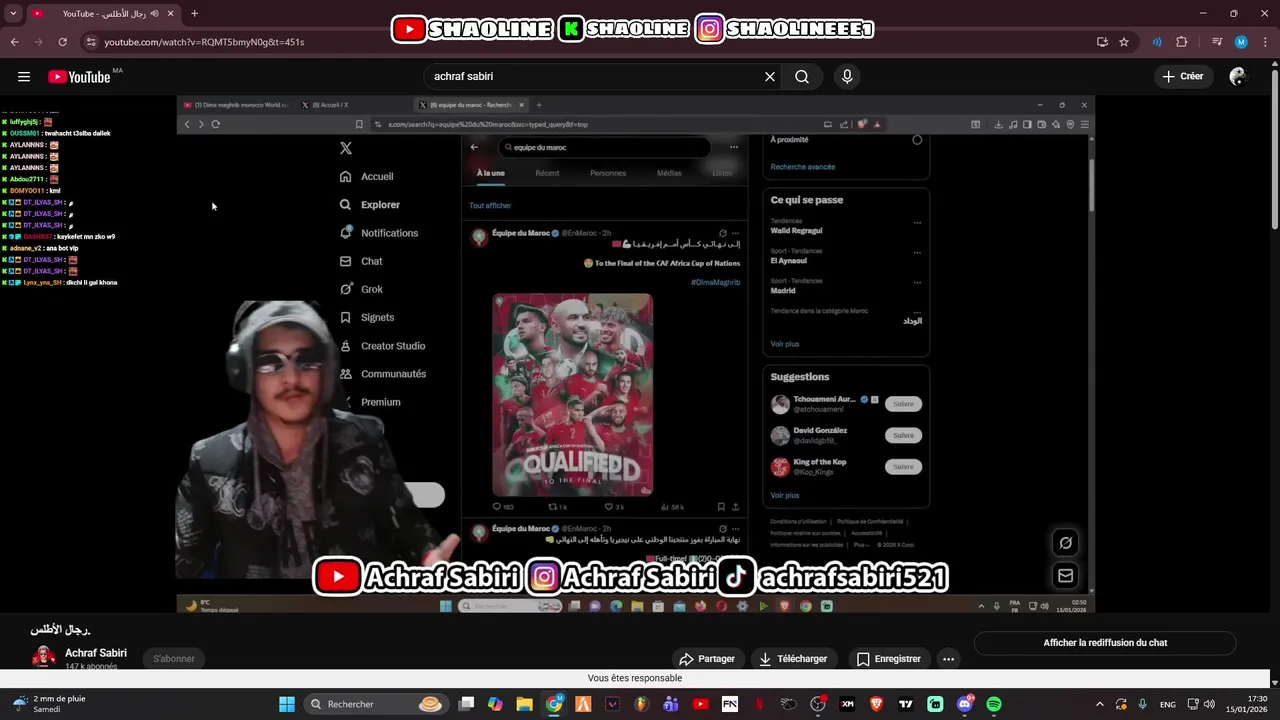
Task: Click the Télécharger download button
Action: click(793, 659)
